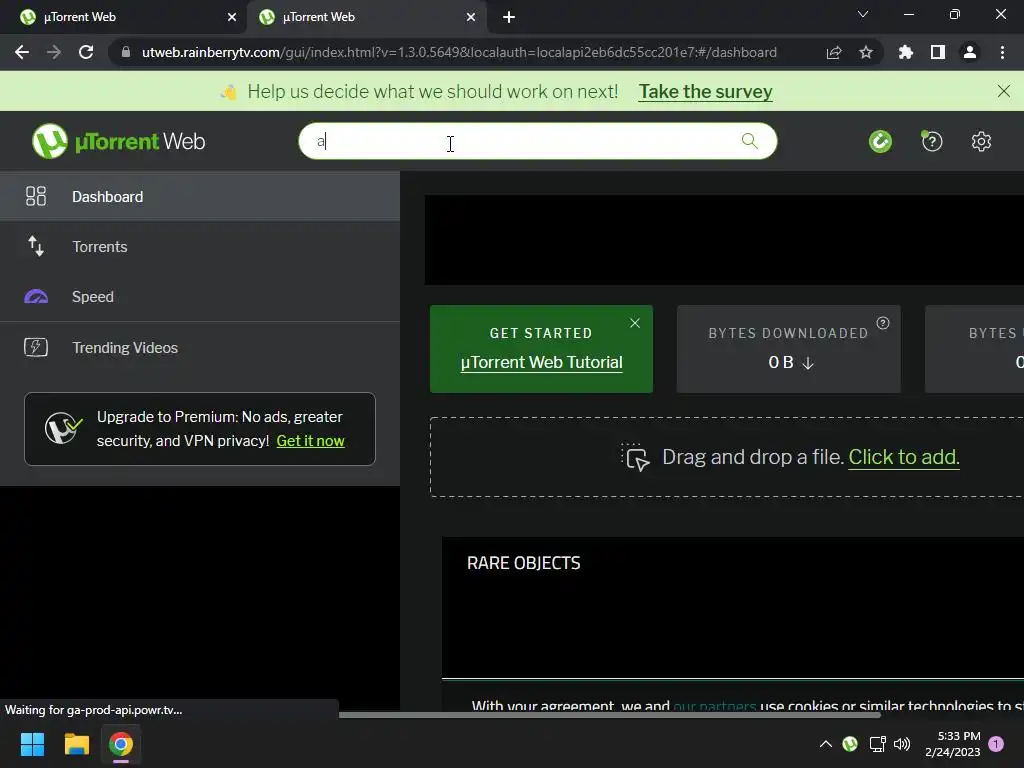Open the help question mark icon
The width and height of the screenshot is (1024, 768).
[x=932, y=141]
